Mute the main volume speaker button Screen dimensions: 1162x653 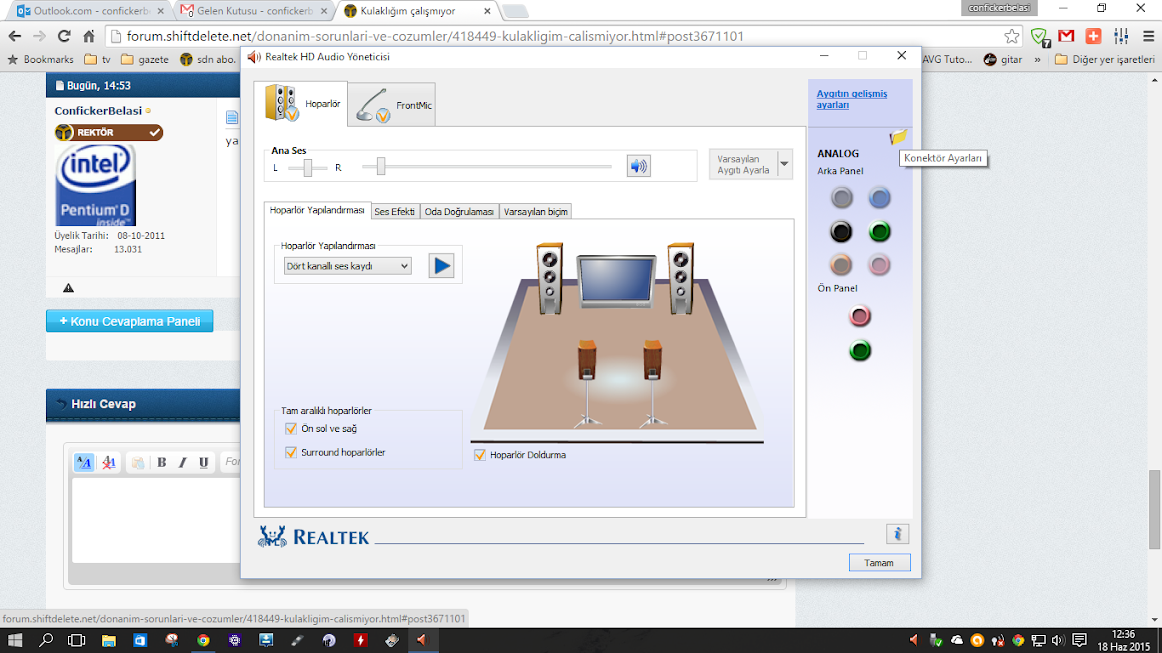(x=638, y=166)
